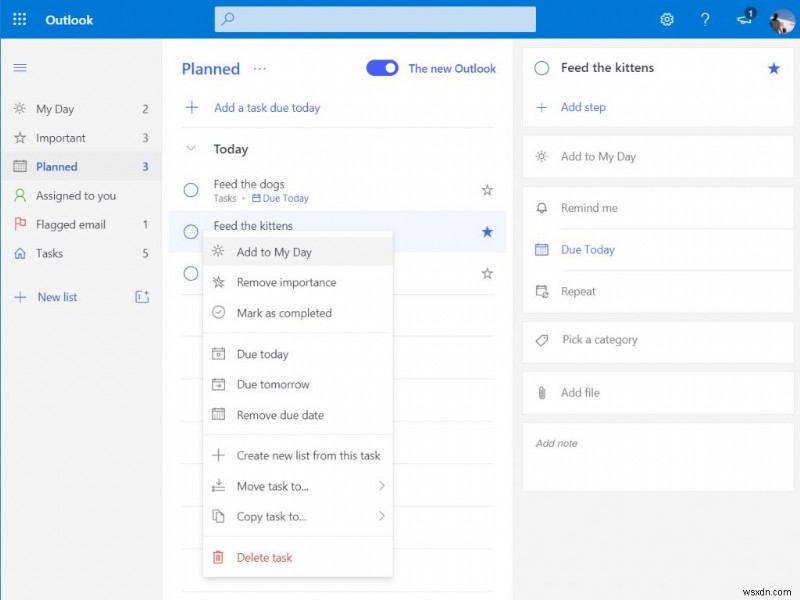Screen dimensions: 800x600
Task: Attach a file using the paperclip icon
Action: pyautogui.click(x=541, y=392)
